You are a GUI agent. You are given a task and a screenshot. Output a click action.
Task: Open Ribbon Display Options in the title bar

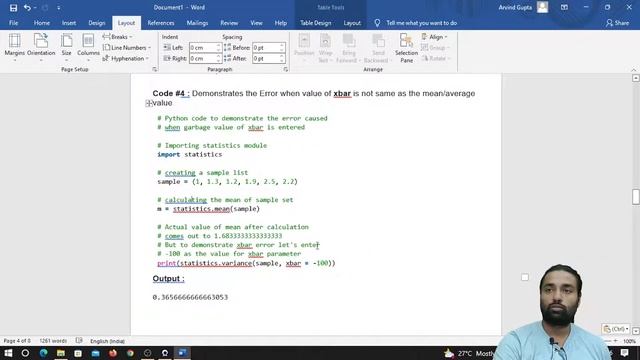pos(564,7)
